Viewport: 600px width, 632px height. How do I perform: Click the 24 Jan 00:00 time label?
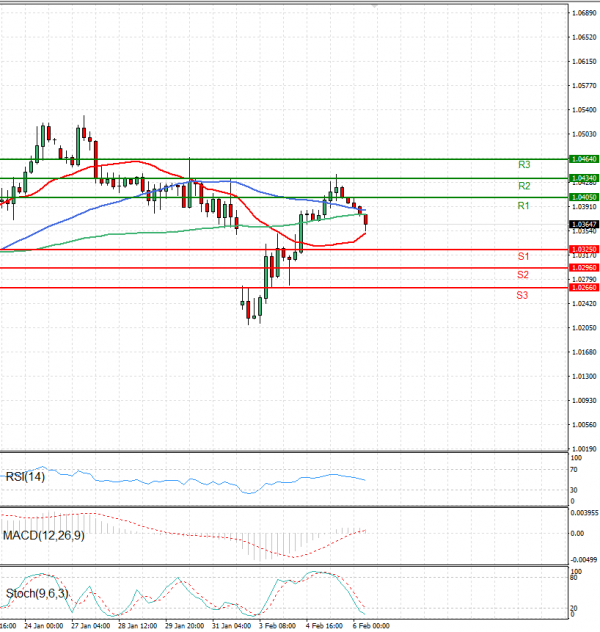pos(44,626)
